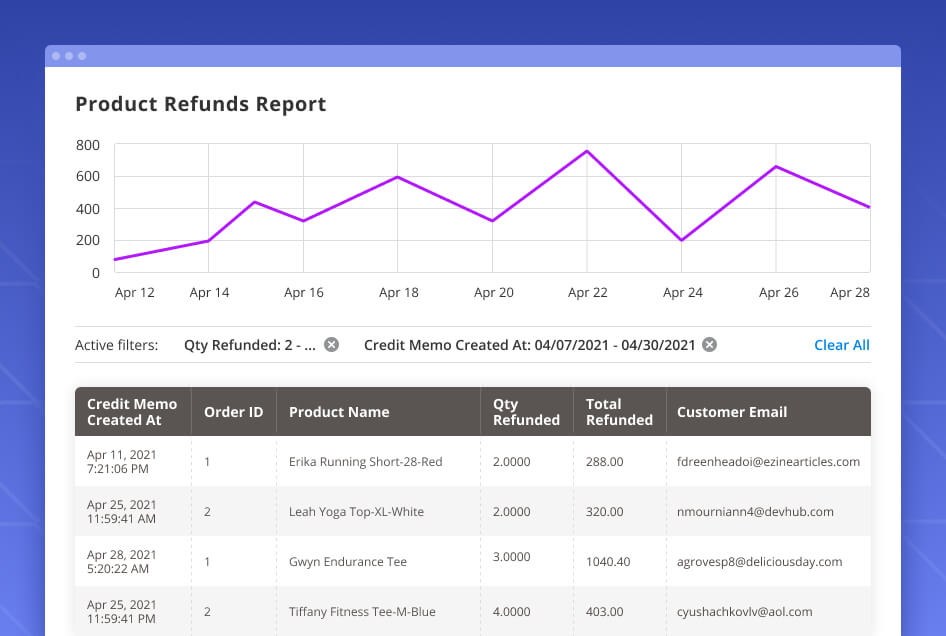Remove the Qty Refunded filter chip

pos(332,345)
